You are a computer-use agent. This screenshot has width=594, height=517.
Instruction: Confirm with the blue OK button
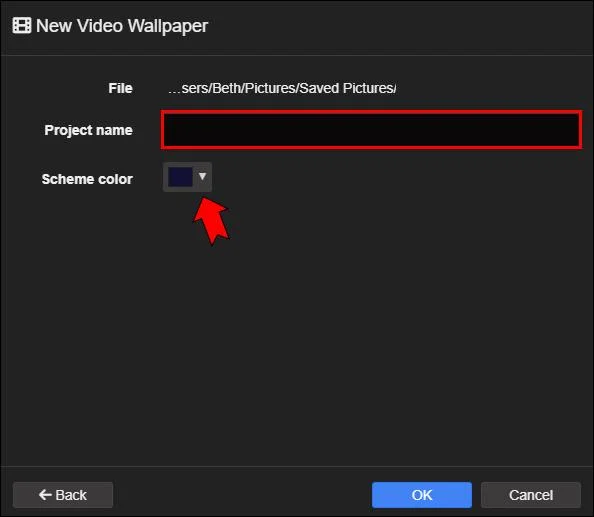pyautogui.click(x=422, y=495)
